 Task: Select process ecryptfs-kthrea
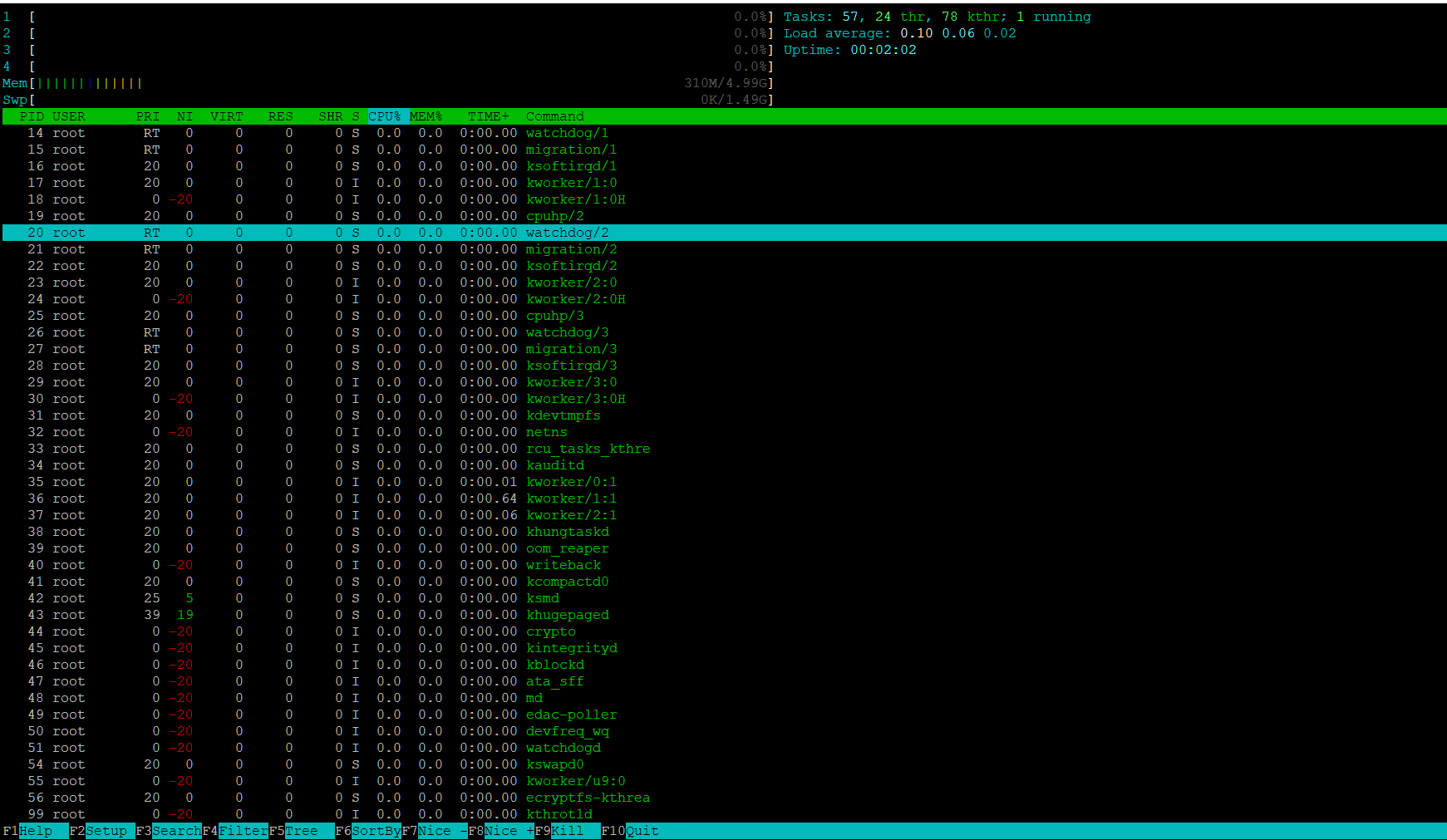click(724, 798)
